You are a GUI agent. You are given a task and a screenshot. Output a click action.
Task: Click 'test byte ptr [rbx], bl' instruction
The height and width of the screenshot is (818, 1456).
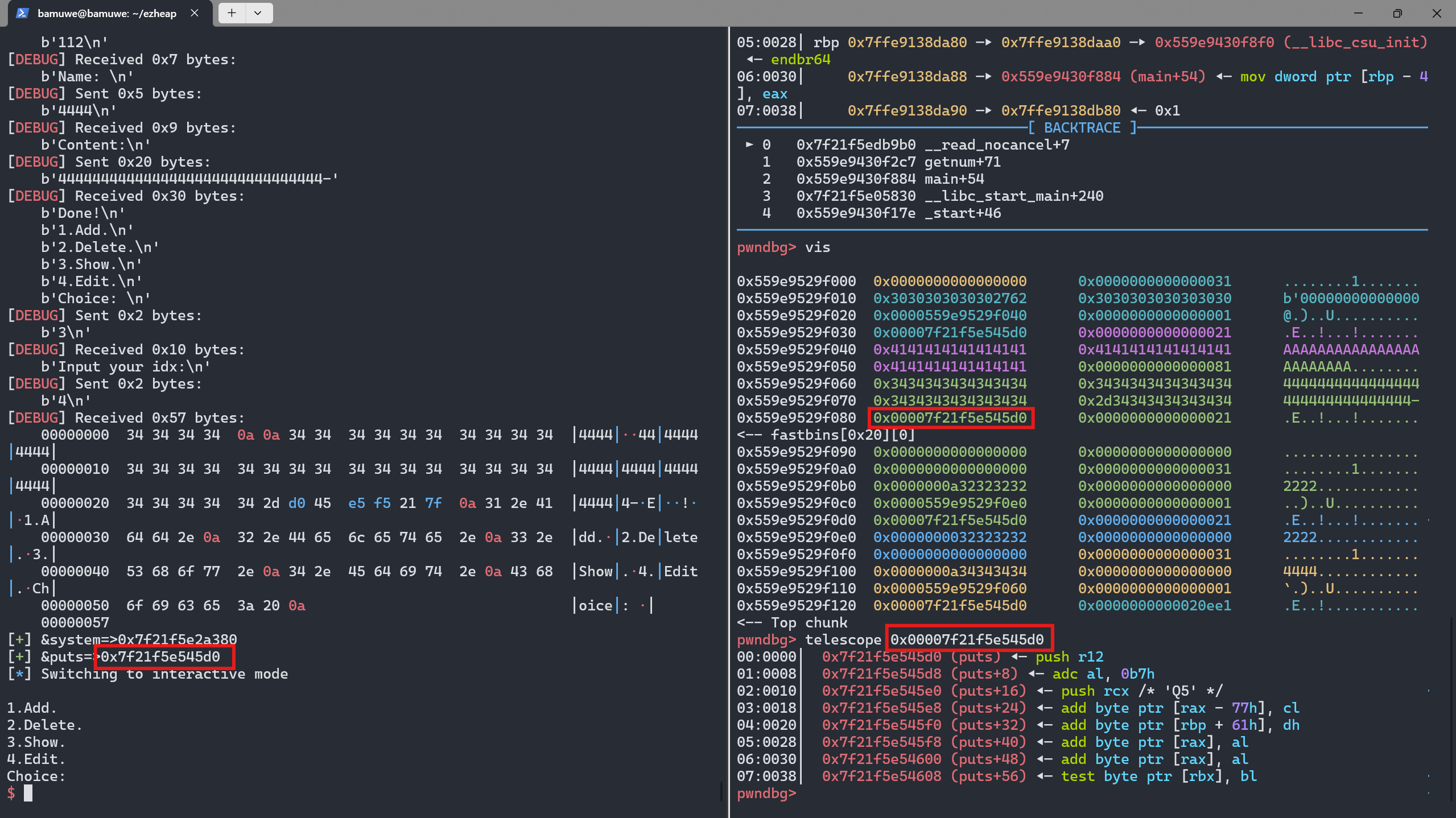tap(1159, 776)
